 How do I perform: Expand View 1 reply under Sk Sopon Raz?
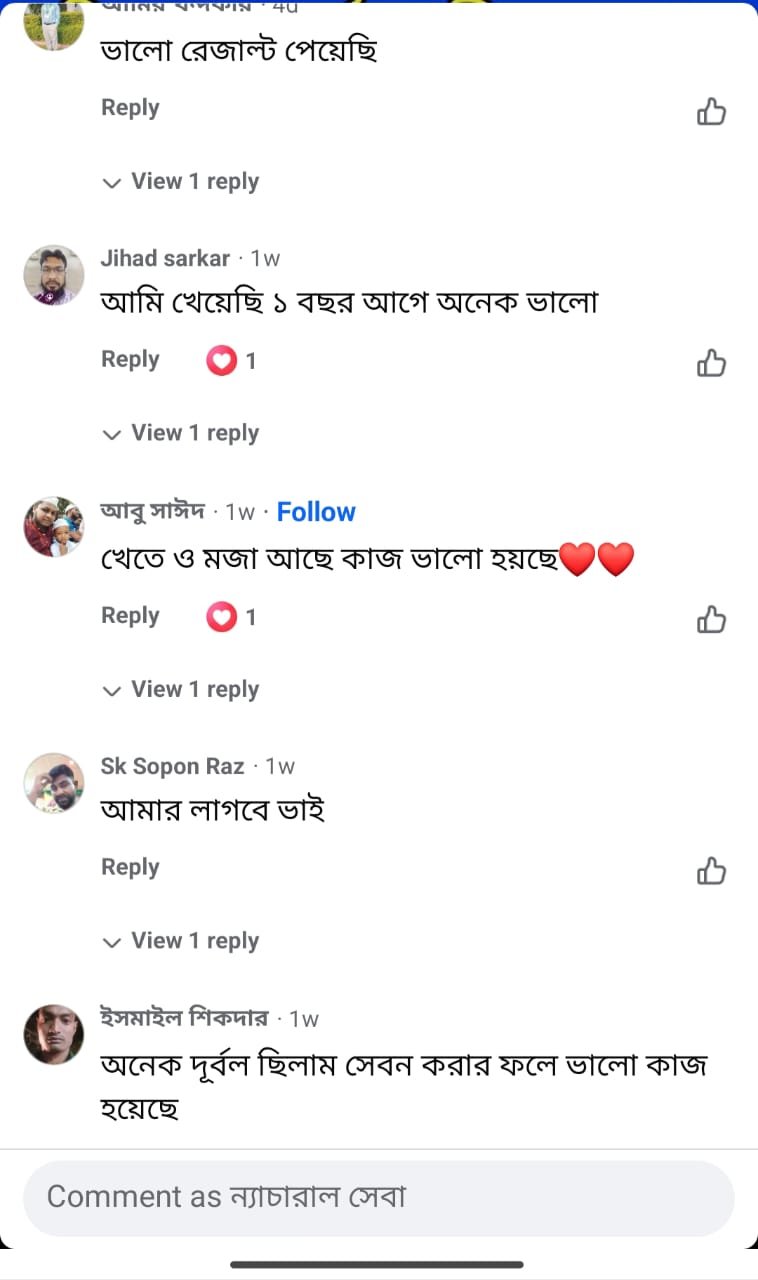(x=194, y=941)
